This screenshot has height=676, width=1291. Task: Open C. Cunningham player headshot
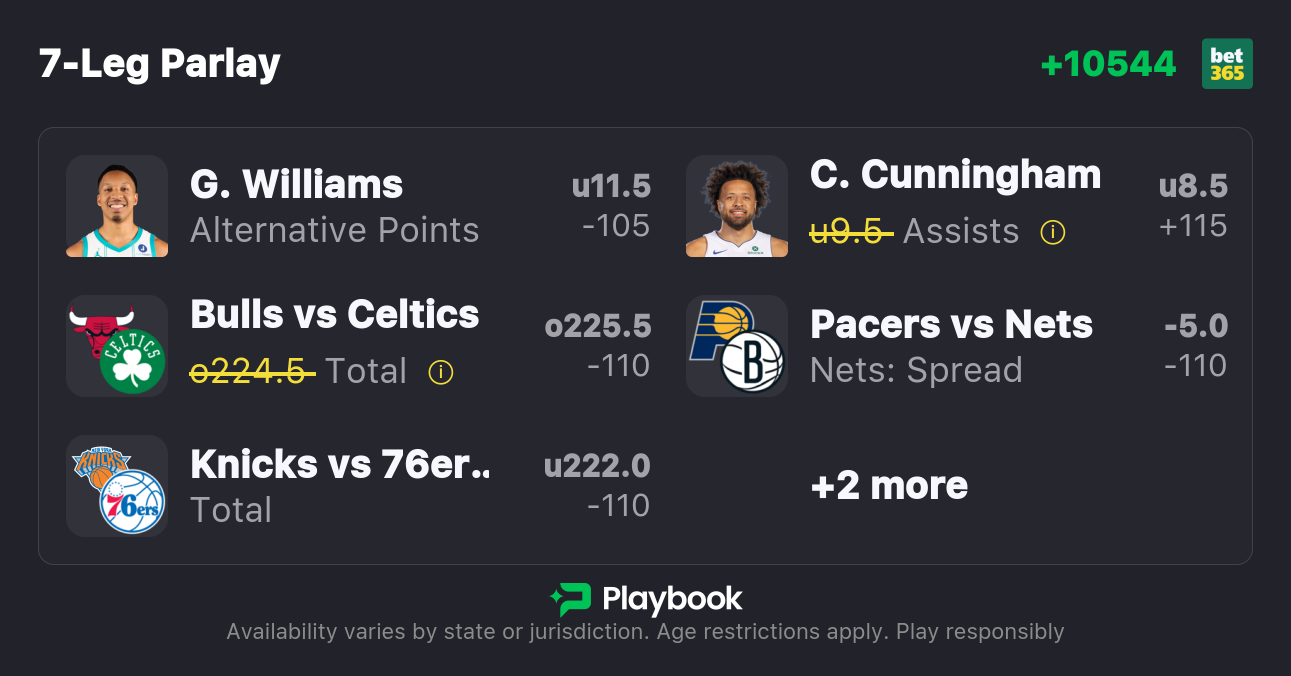pyautogui.click(x=737, y=206)
